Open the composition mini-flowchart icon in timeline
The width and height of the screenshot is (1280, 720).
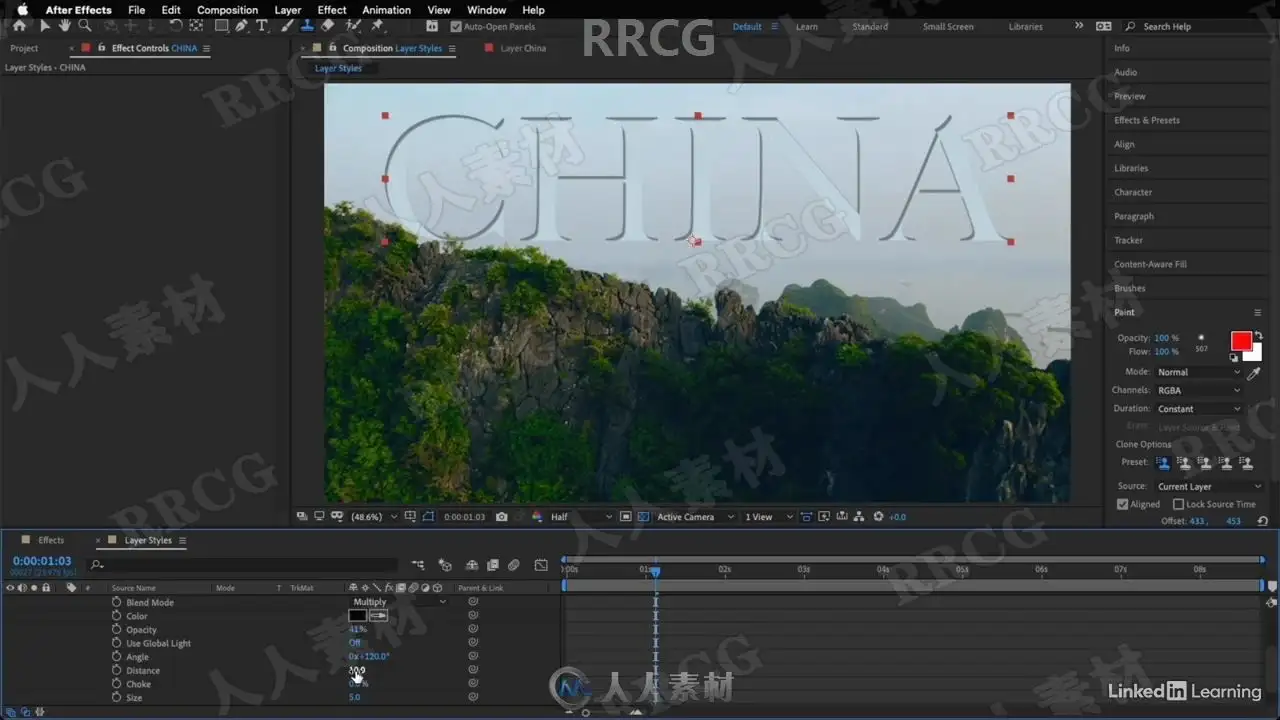[418, 565]
